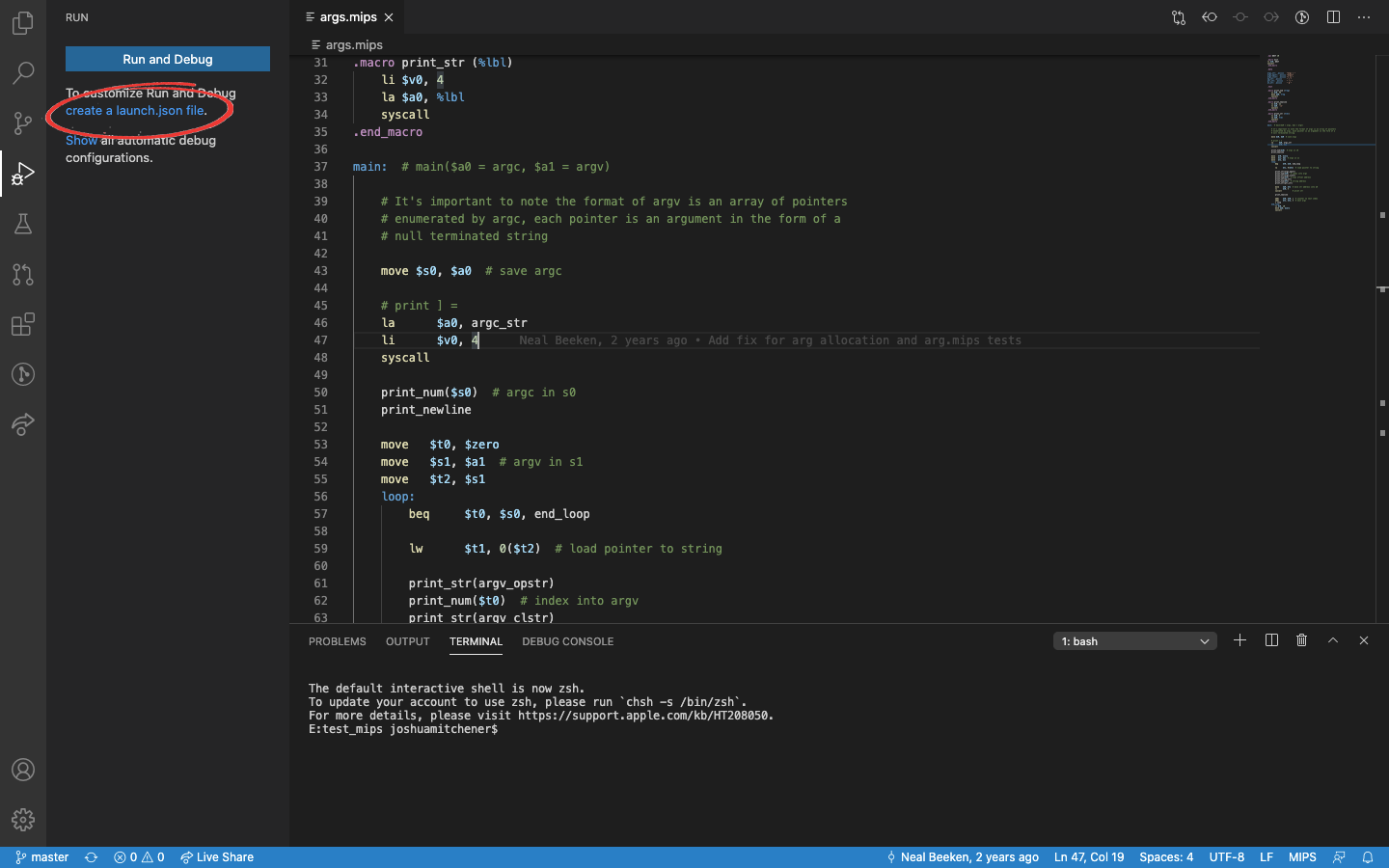Kill the terminal with trash icon
This screenshot has width=1389, height=868.
pyautogui.click(x=1302, y=640)
